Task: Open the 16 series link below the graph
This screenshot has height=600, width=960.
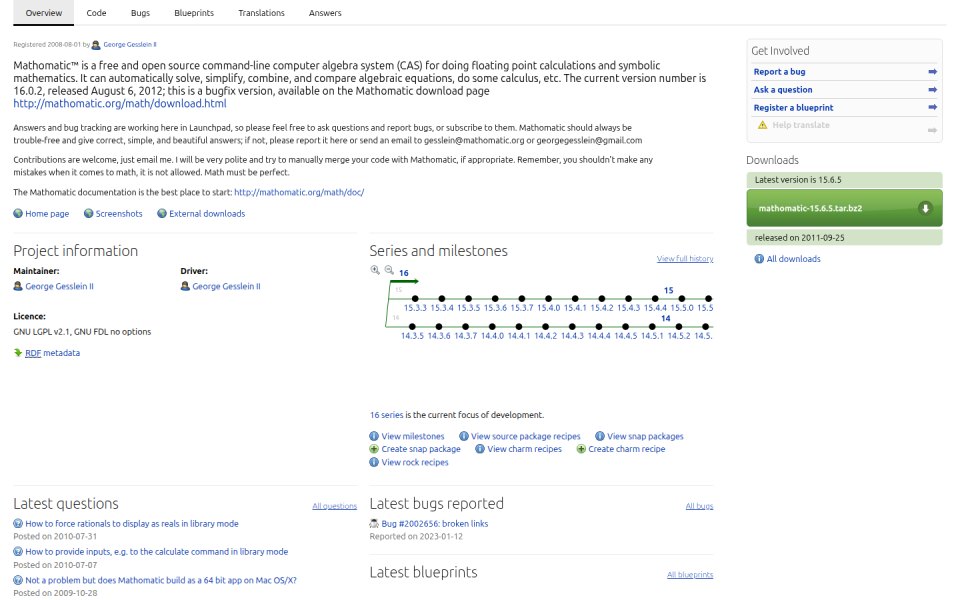Action: (386, 415)
